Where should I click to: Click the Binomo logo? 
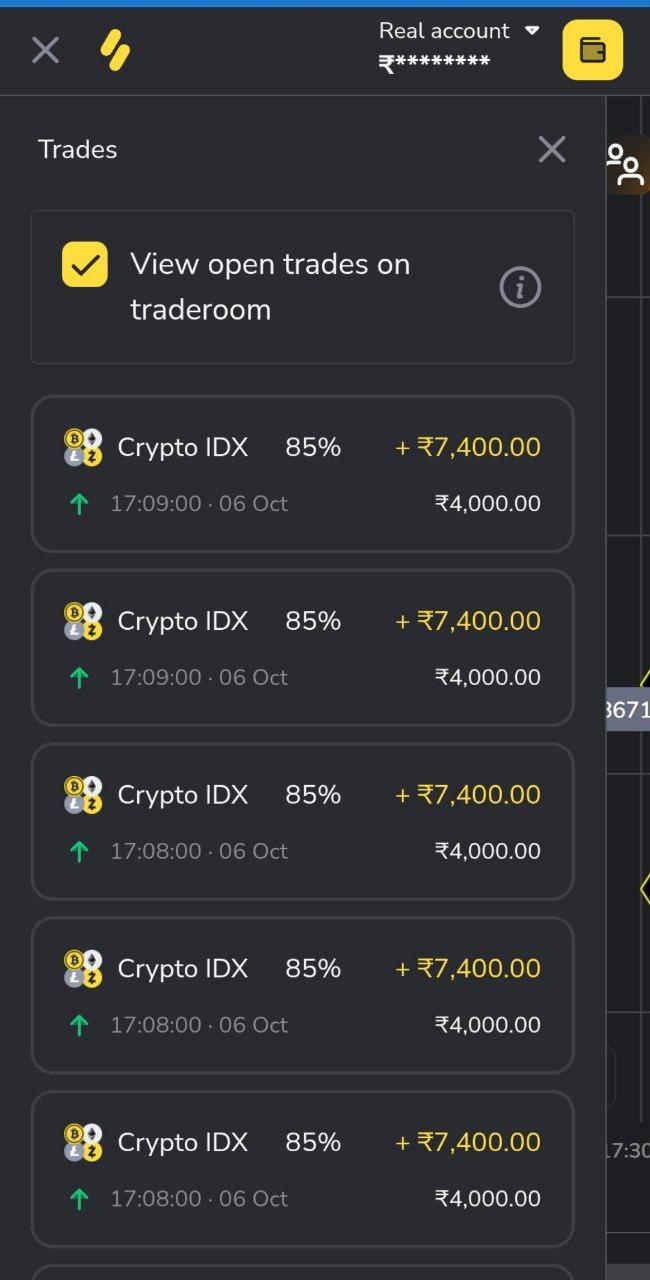point(113,50)
